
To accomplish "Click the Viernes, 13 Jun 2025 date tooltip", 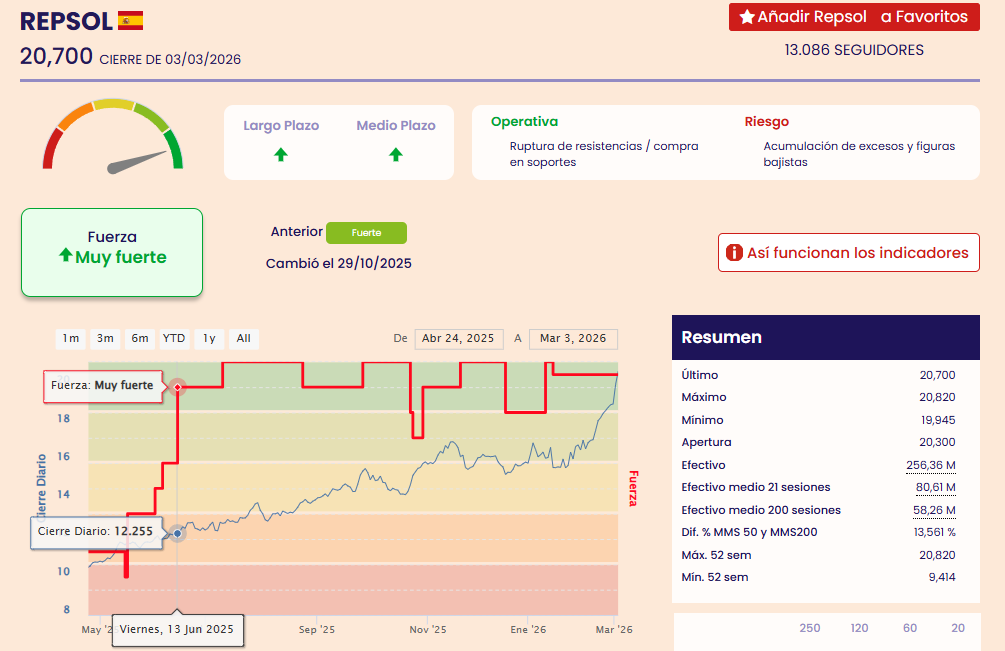I will [178, 630].
